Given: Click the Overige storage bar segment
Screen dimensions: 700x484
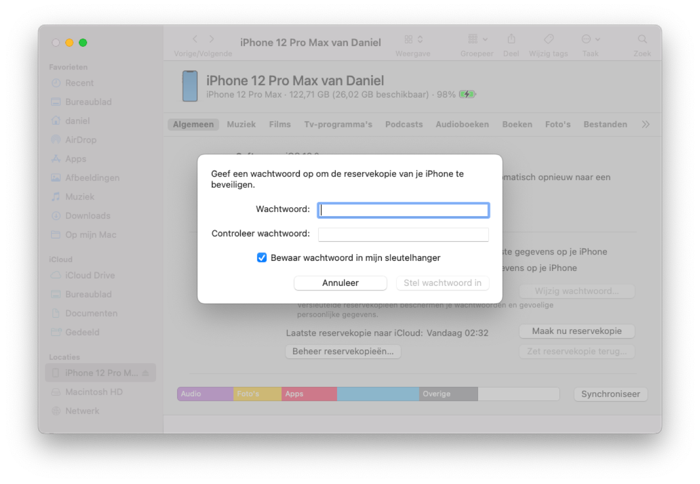Looking at the screenshot, I should tap(448, 394).
